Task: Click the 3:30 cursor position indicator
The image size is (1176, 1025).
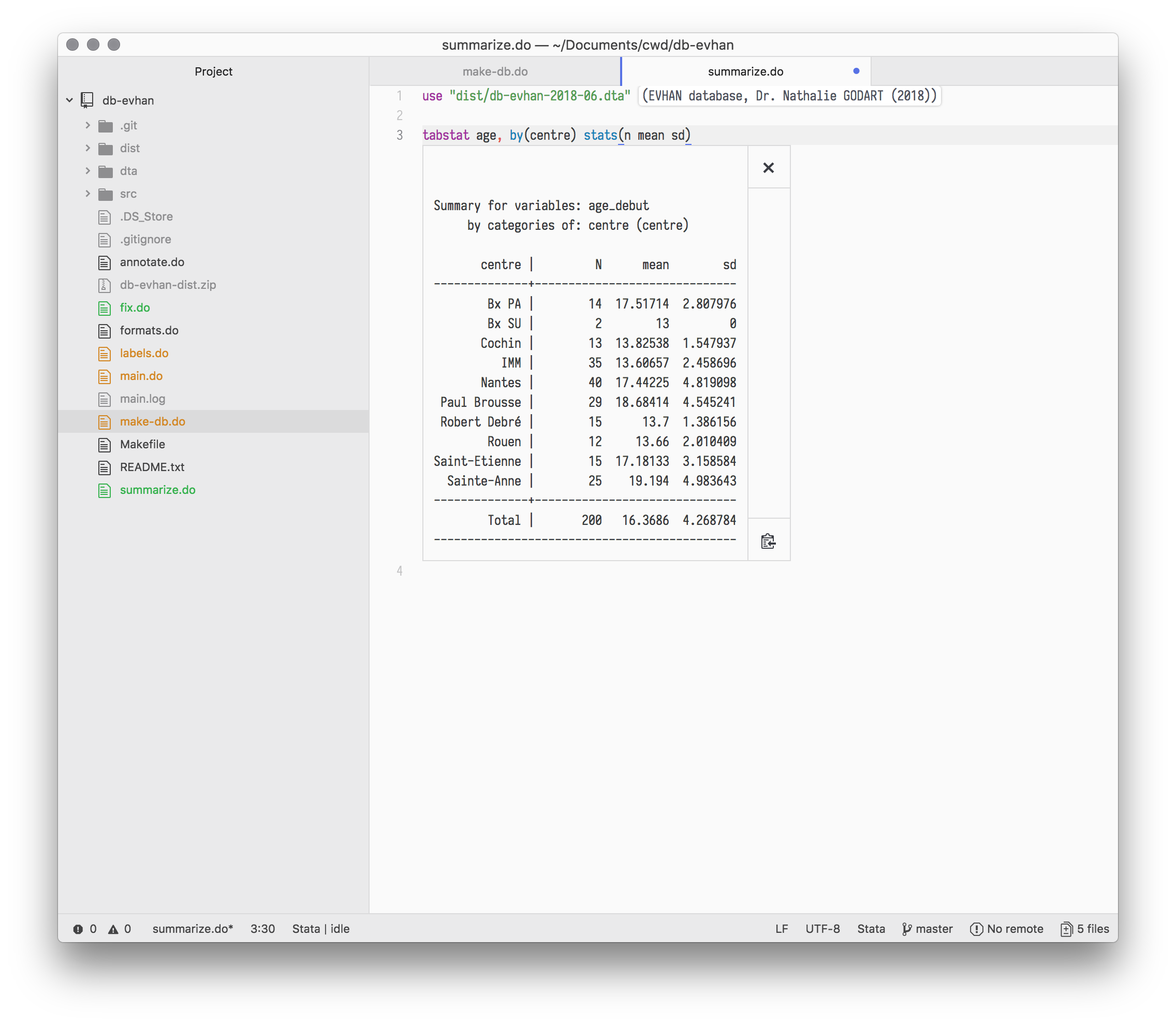Action: coord(262,929)
